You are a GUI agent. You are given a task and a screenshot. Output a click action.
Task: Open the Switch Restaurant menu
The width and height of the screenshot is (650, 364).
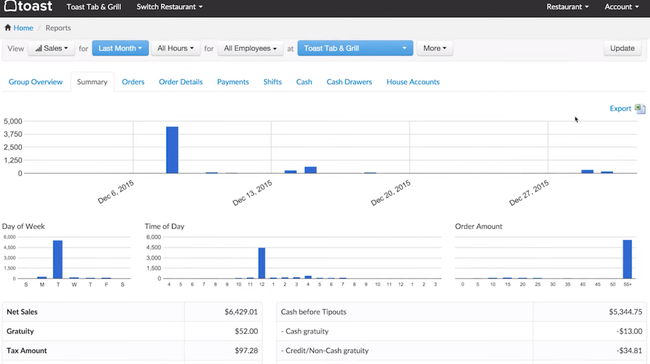point(170,7)
